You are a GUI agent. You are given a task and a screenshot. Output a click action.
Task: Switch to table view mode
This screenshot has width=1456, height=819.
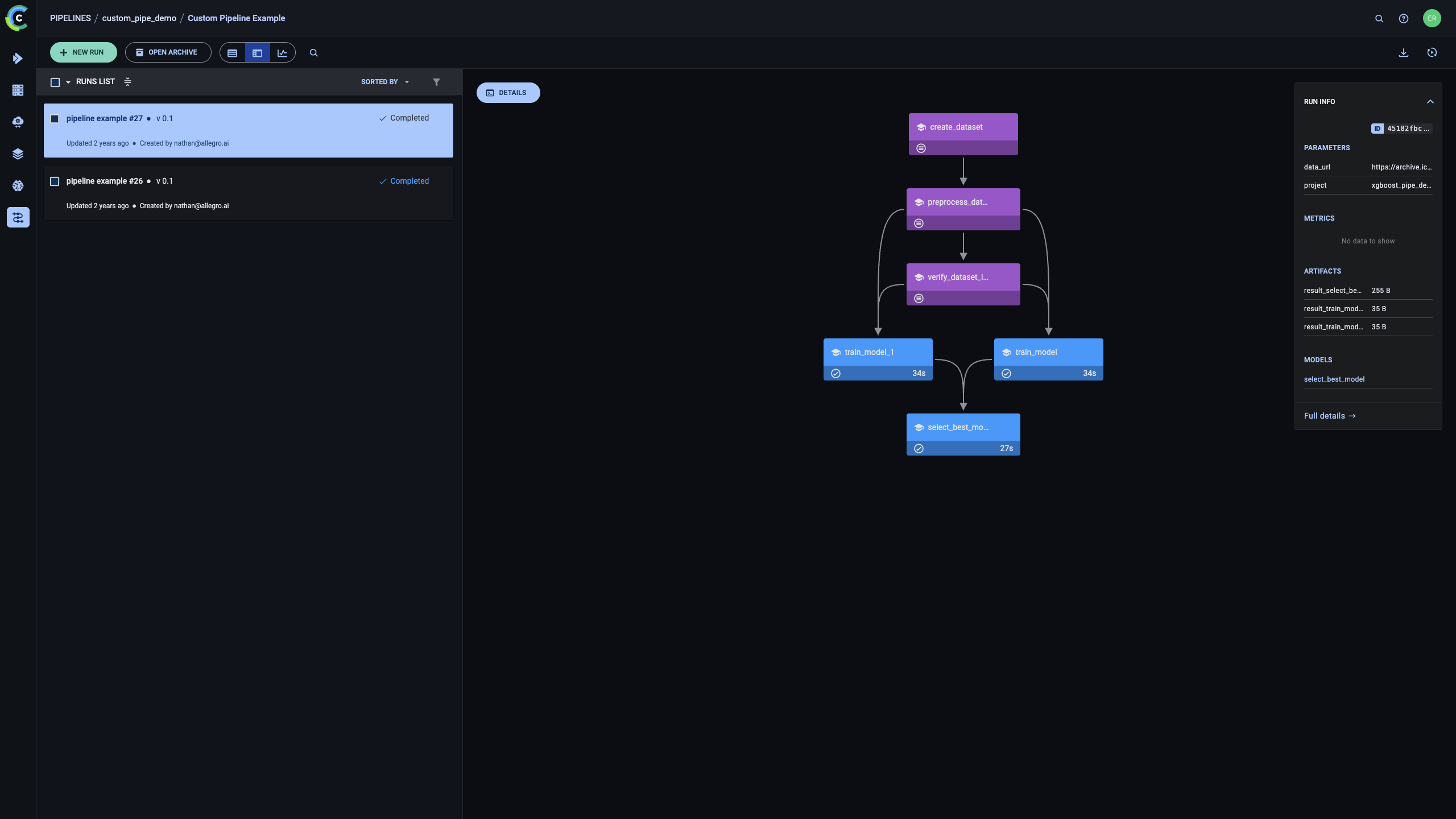(x=232, y=52)
